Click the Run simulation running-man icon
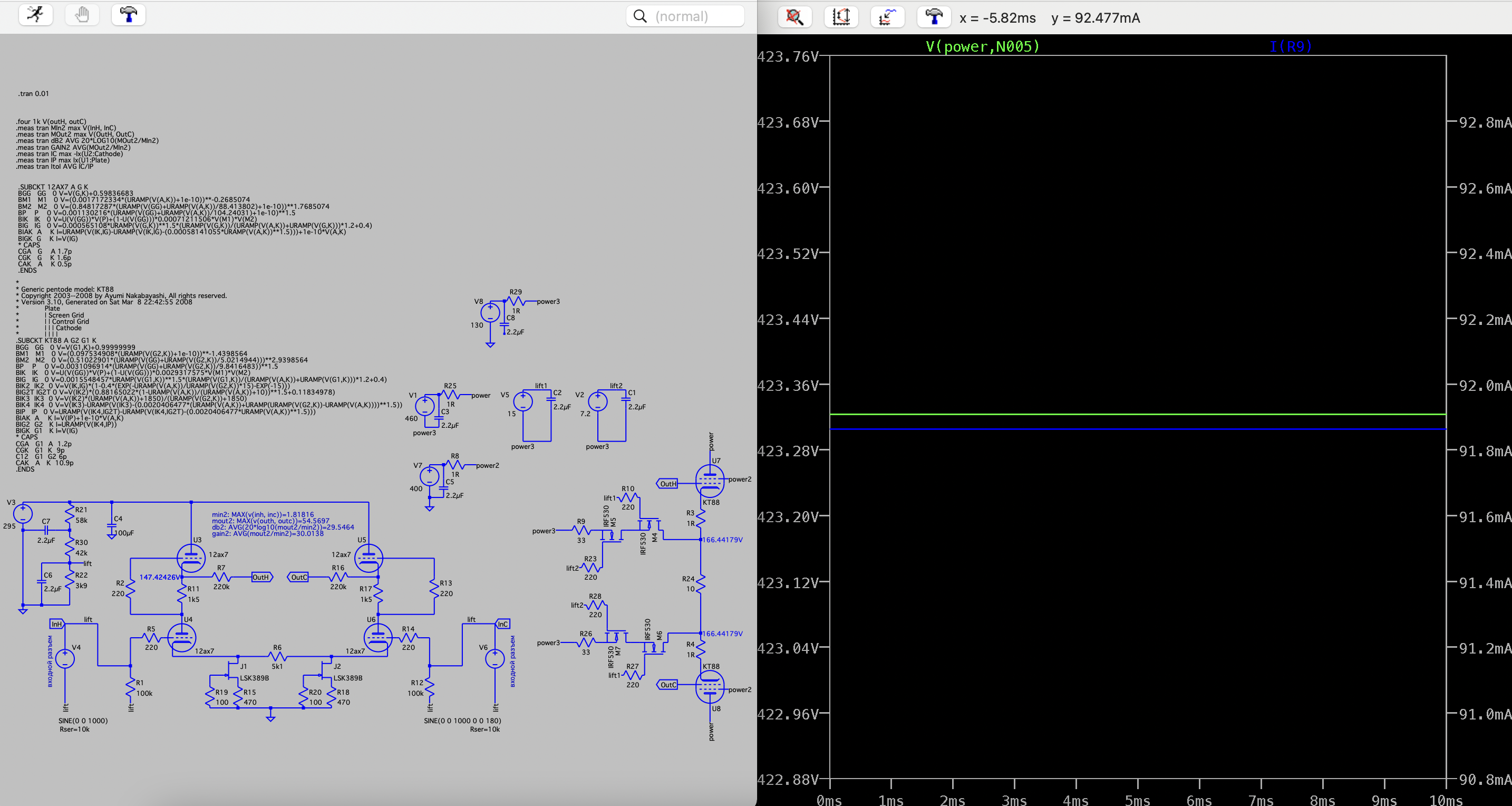Screen dimensions: 1512x806 [36, 15]
